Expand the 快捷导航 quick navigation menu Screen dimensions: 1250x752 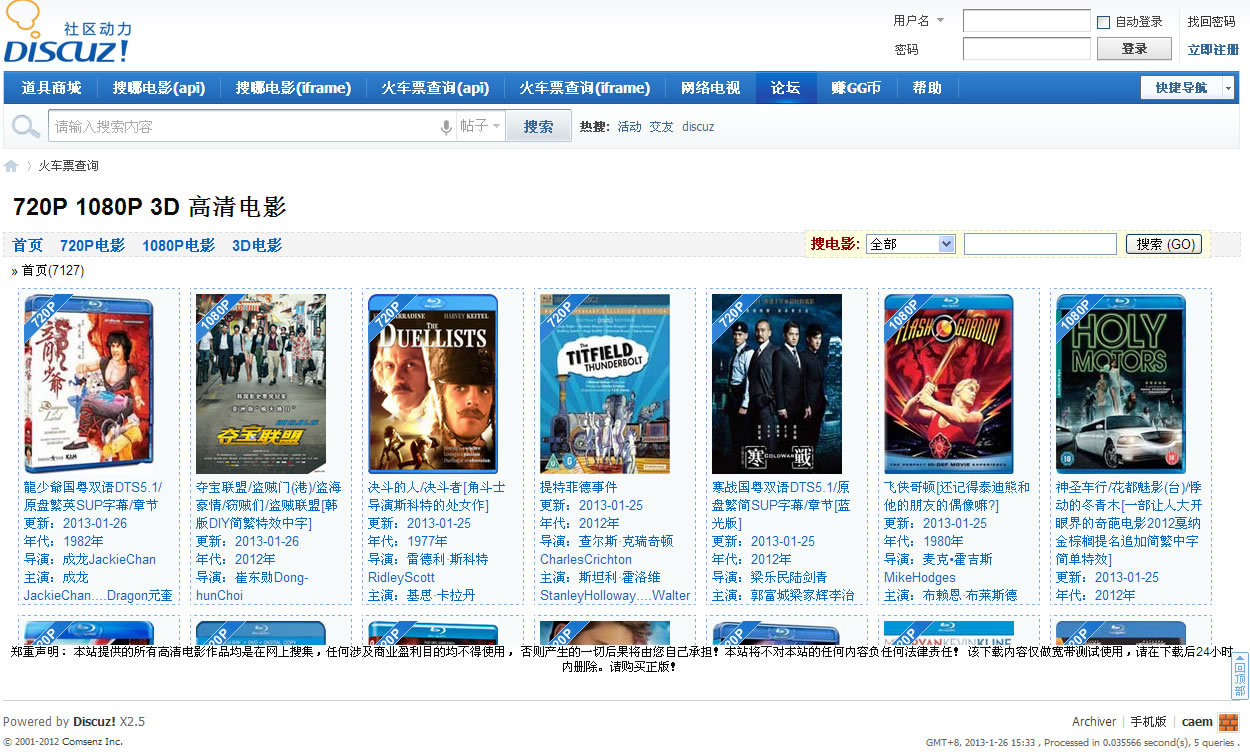pos(1187,88)
